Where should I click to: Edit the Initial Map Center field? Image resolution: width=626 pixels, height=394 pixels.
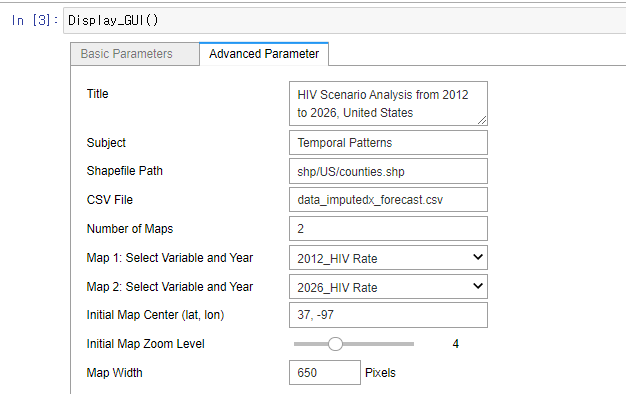click(x=388, y=315)
